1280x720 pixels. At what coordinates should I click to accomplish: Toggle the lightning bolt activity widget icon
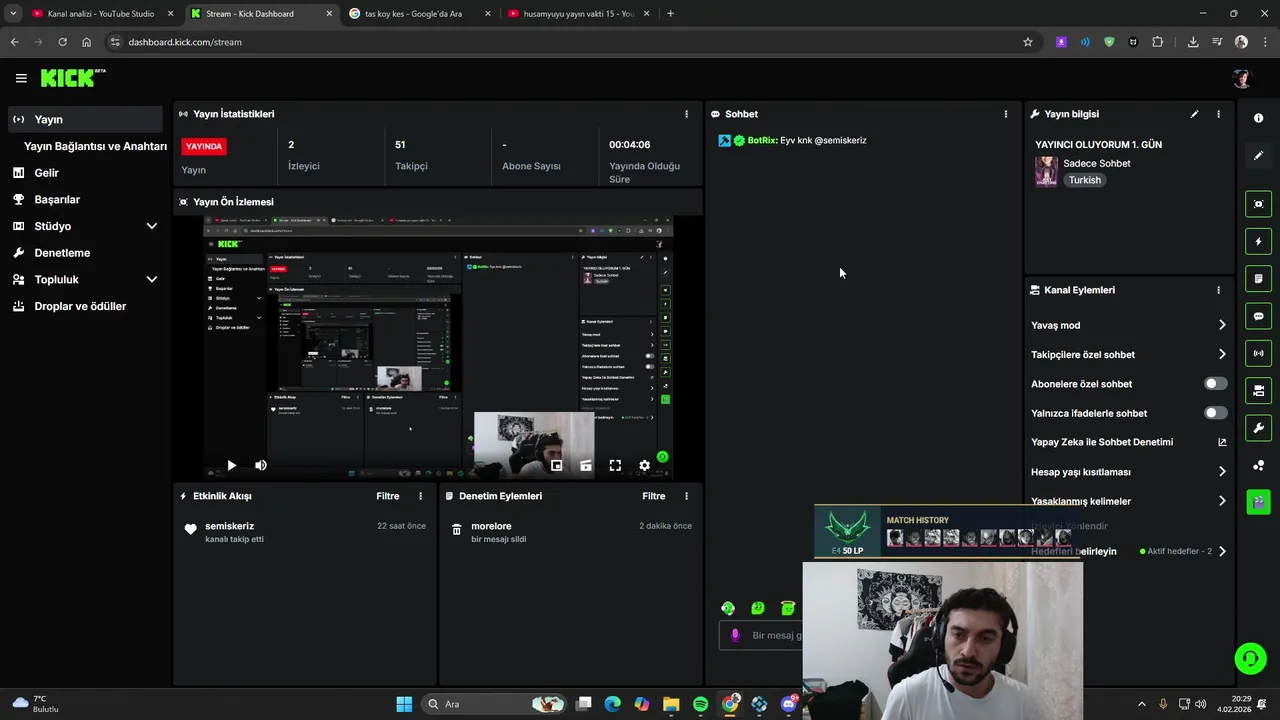(1258, 241)
